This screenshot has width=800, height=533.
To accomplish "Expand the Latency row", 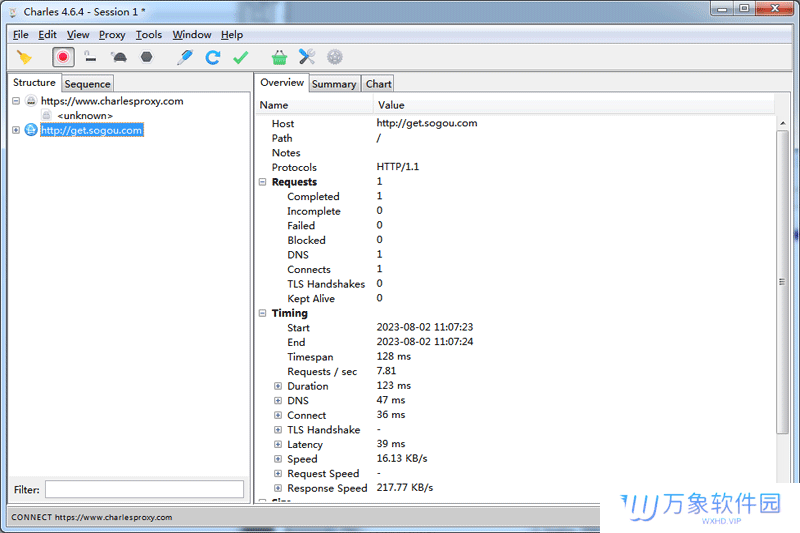I will pos(278,444).
